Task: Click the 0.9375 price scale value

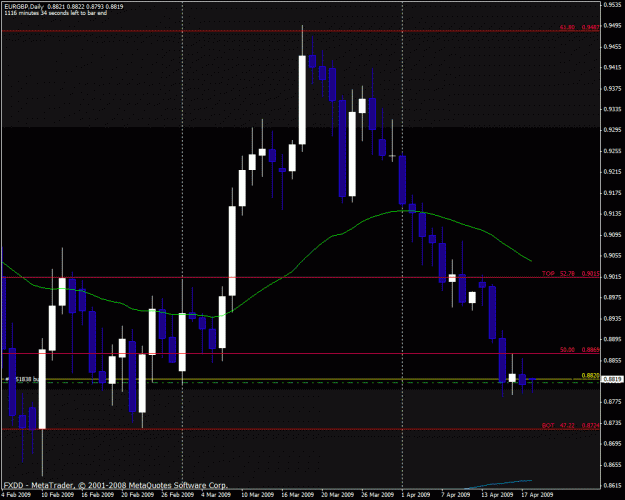Action: [x=613, y=88]
